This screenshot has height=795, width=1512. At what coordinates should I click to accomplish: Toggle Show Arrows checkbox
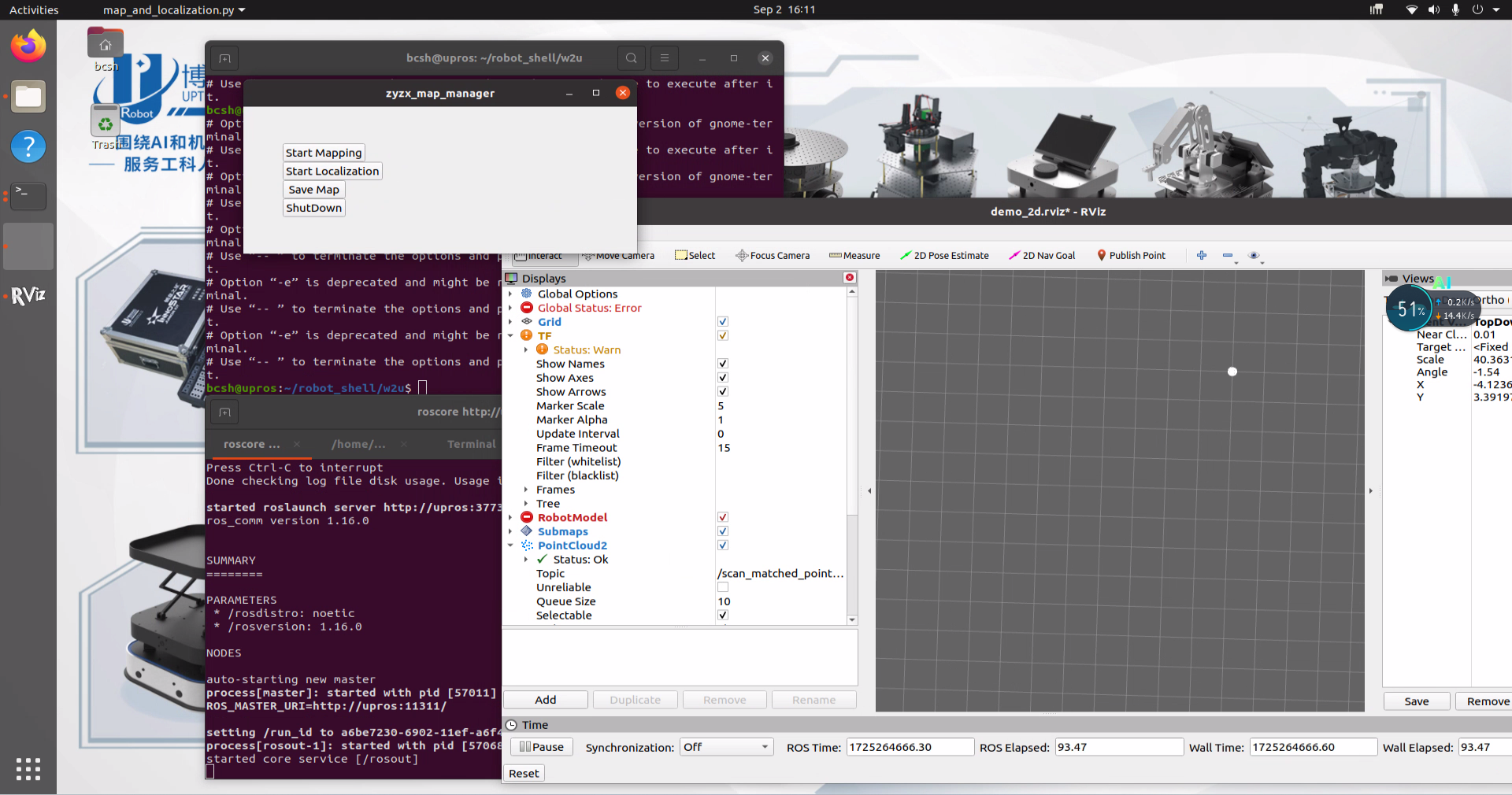click(x=723, y=392)
